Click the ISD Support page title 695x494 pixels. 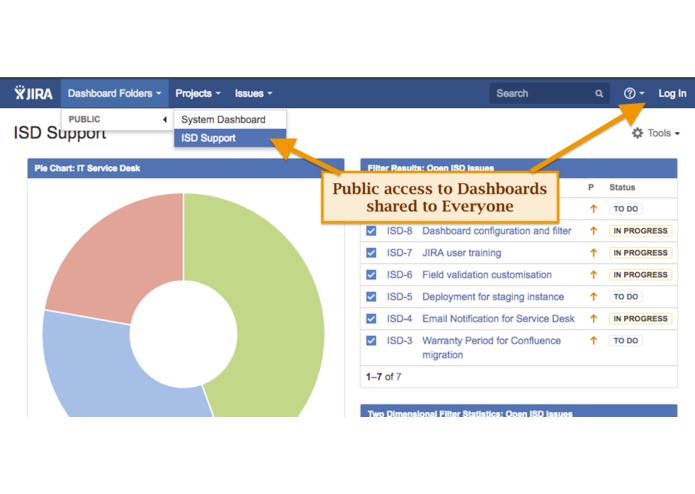[60, 133]
